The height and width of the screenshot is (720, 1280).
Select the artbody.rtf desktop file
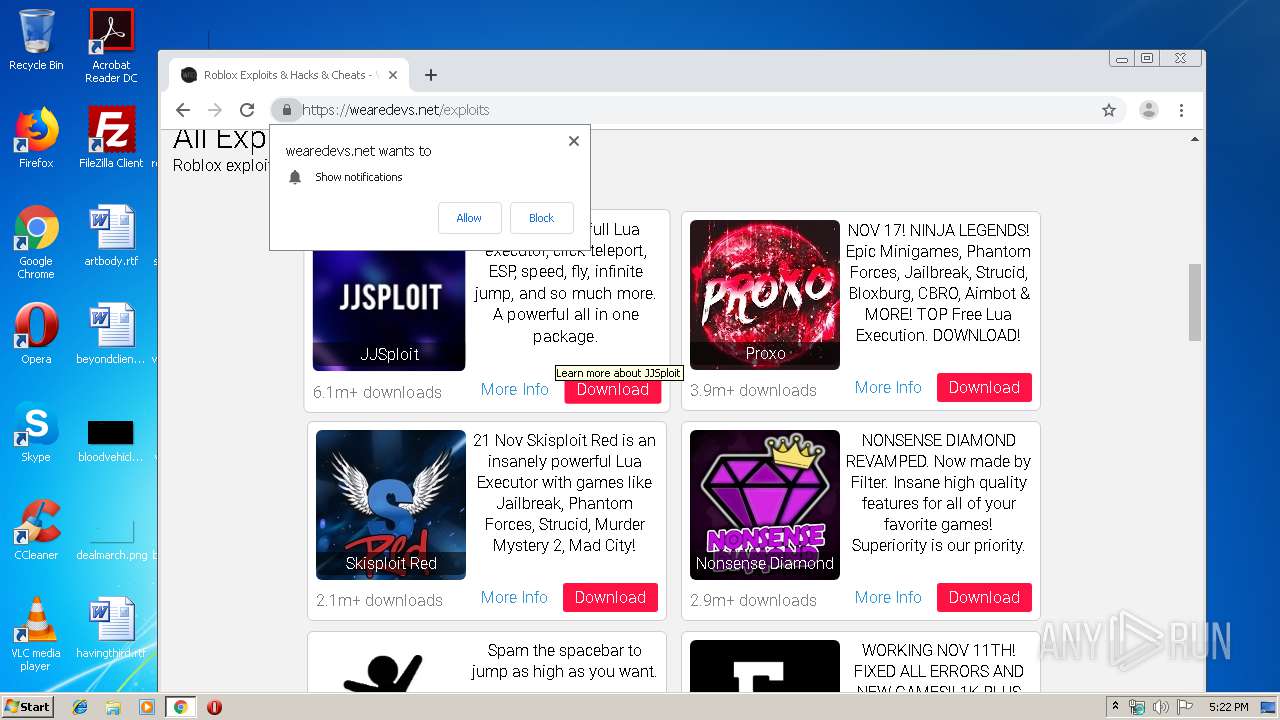pyautogui.click(x=111, y=236)
